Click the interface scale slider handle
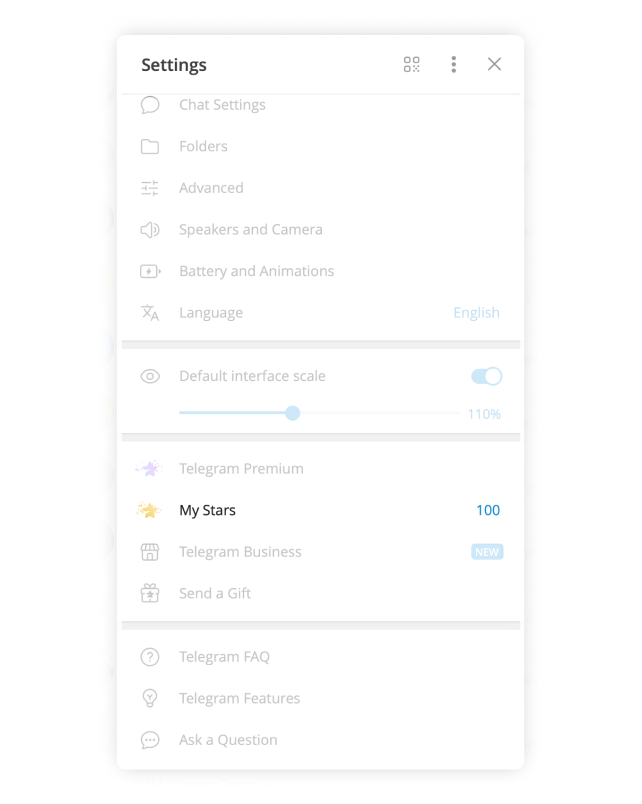 tap(292, 413)
